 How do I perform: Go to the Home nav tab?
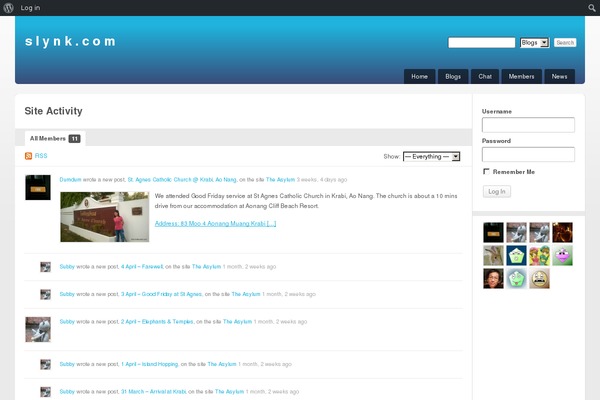419,77
